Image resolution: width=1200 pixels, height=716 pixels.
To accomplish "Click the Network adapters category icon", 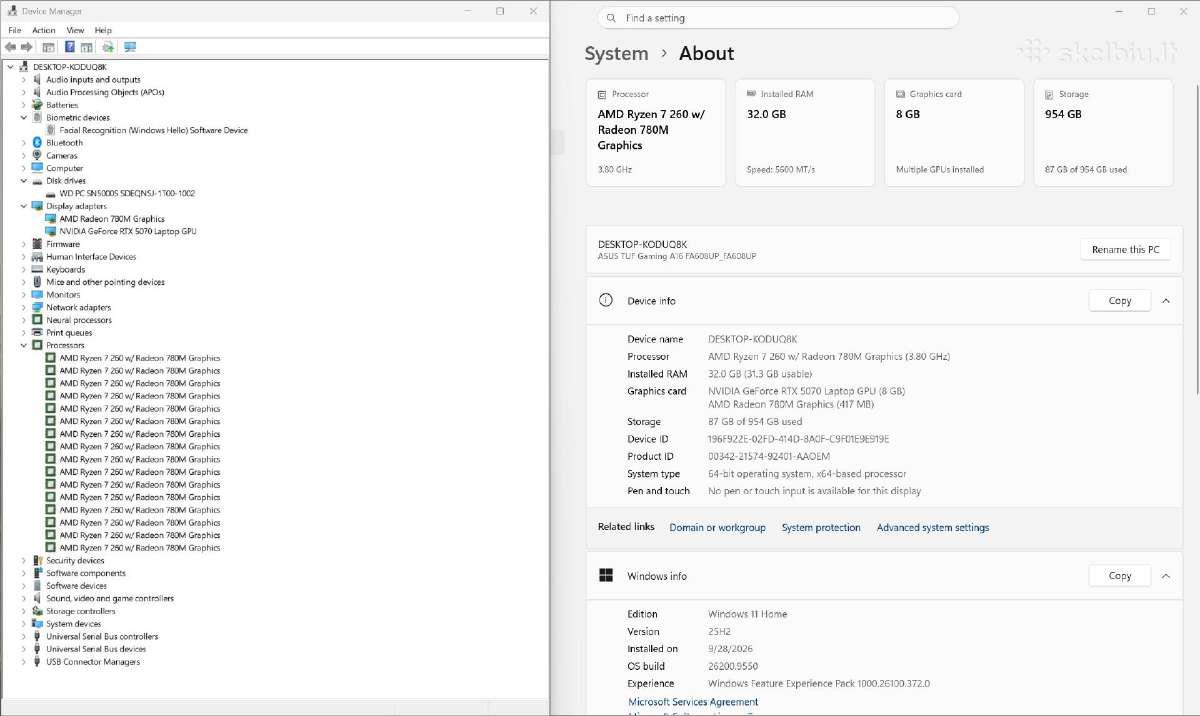I will [37, 307].
